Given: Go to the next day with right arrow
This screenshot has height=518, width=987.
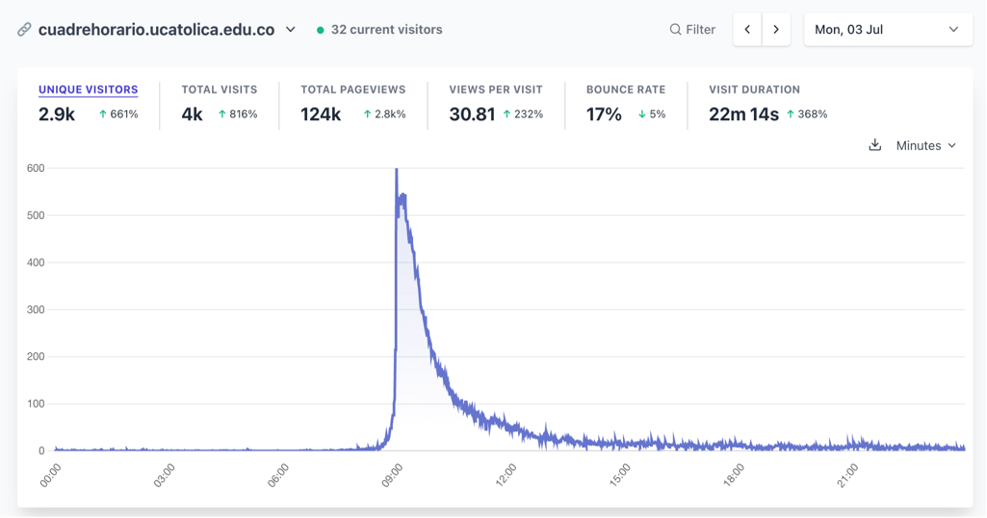Looking at the screenshot, I should tap(775, 30).
